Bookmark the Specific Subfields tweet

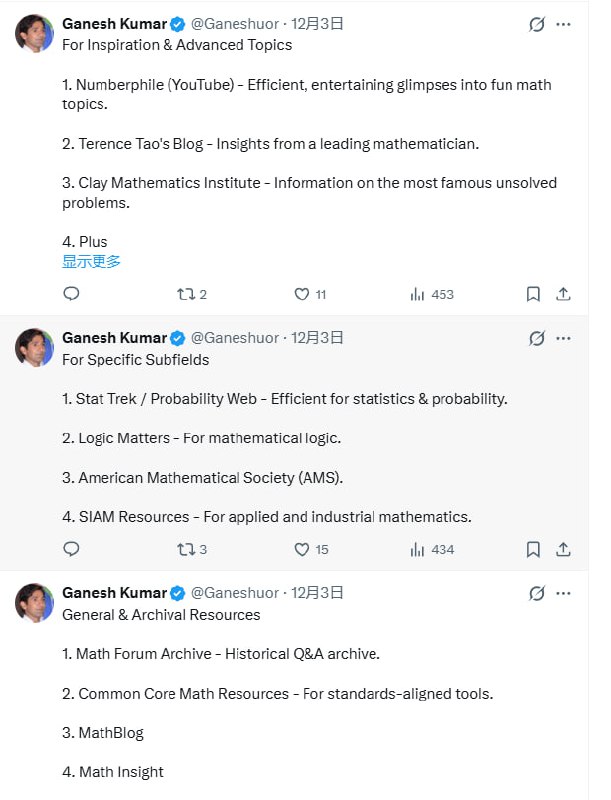pyautogui.click(x=533, y=549)
